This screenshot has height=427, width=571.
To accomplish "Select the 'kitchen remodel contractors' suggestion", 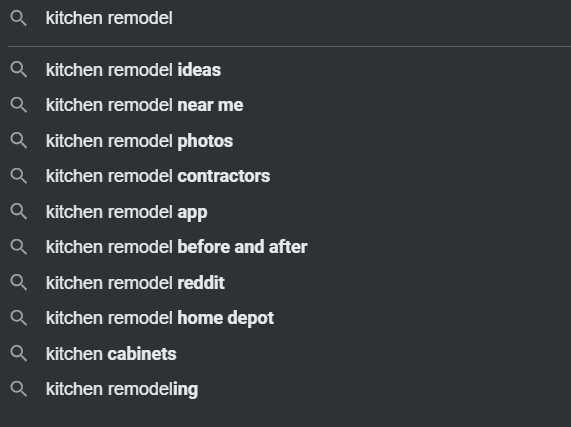I will click(x=286, y=176).
